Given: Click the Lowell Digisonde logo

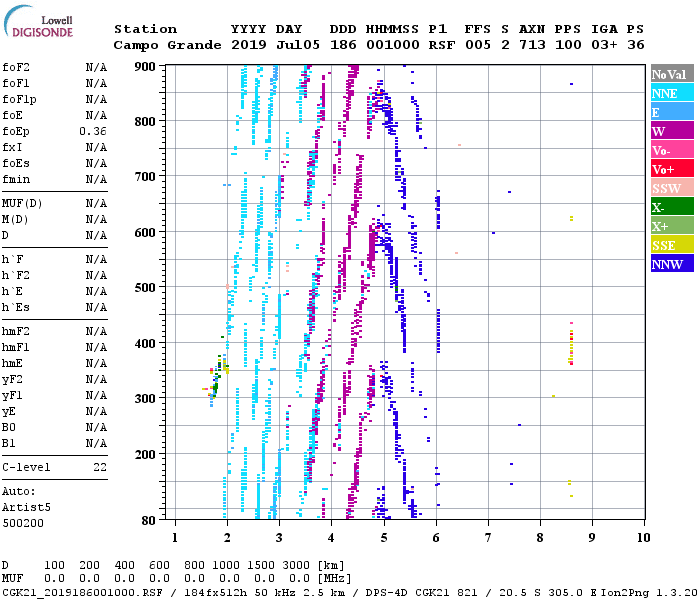Looking at the screenshot, I should (x=38, y=21).
